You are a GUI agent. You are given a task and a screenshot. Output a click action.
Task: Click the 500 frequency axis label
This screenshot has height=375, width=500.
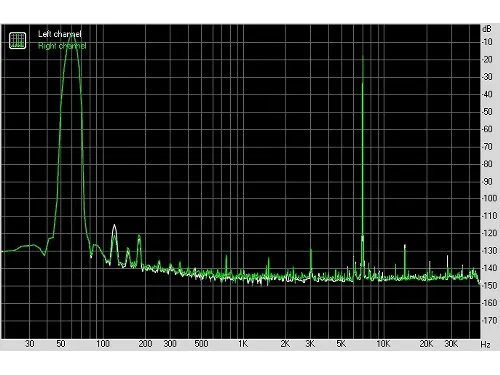(201, 344)
